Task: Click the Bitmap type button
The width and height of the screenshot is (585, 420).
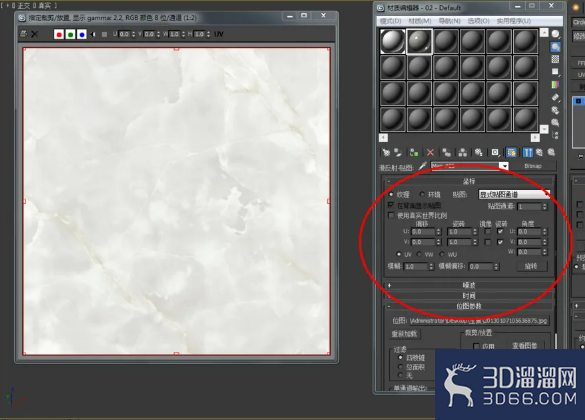Action: (x=533, y=166)
